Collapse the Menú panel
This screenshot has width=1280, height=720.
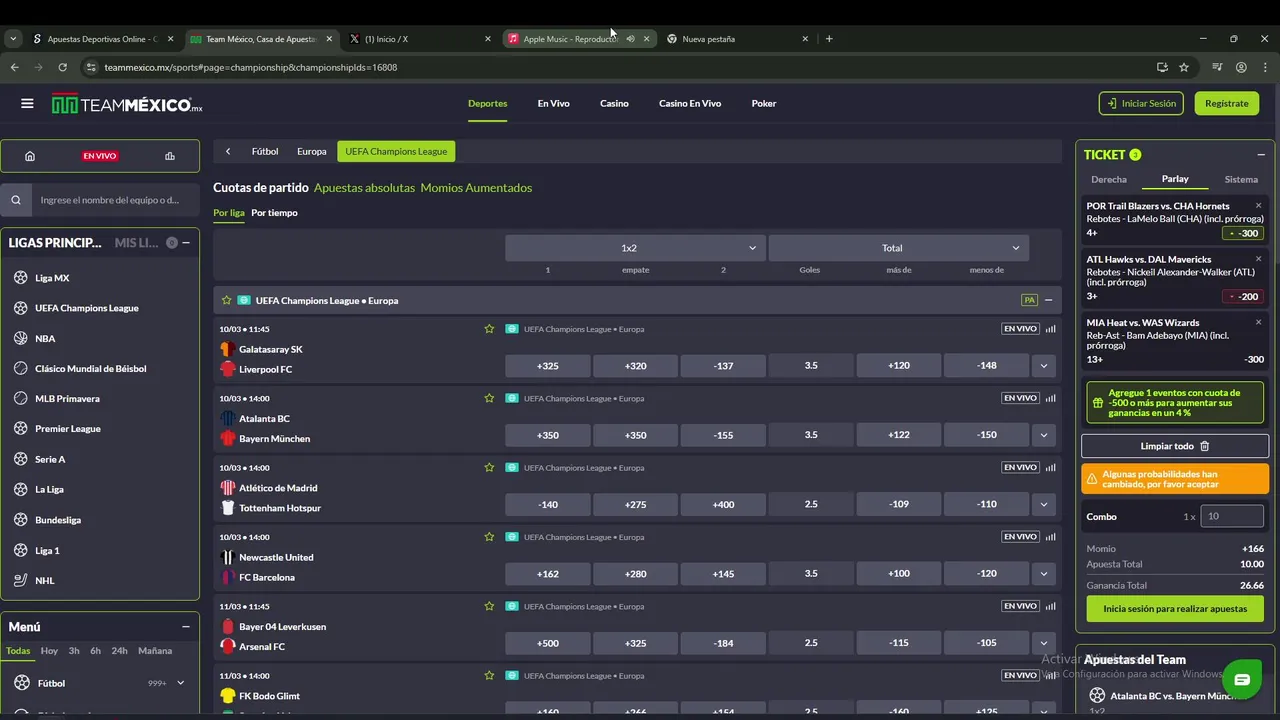point(186,627)
